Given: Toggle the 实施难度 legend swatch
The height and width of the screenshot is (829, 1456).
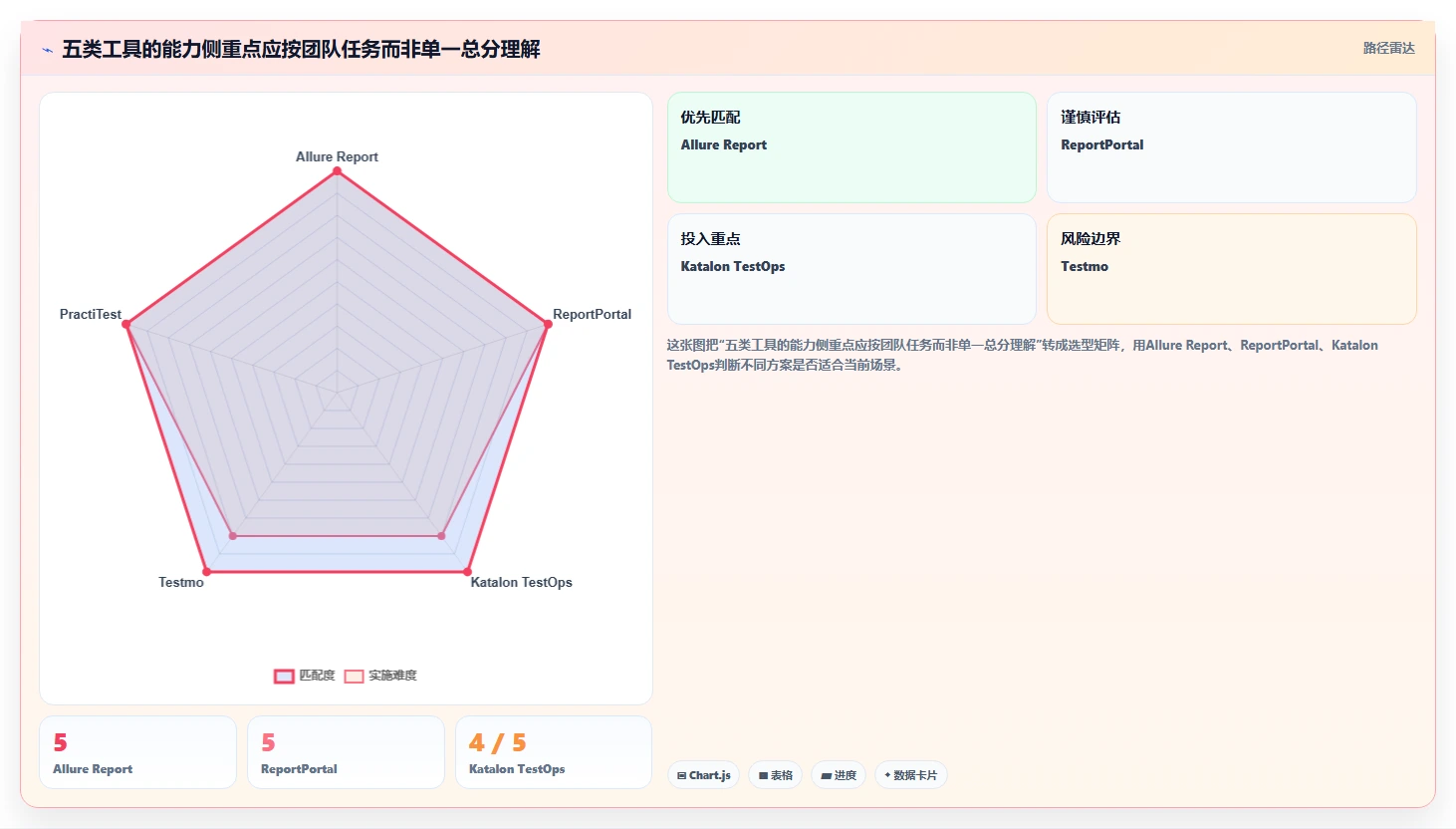Looking at the screenshot, I should [354, 676].
